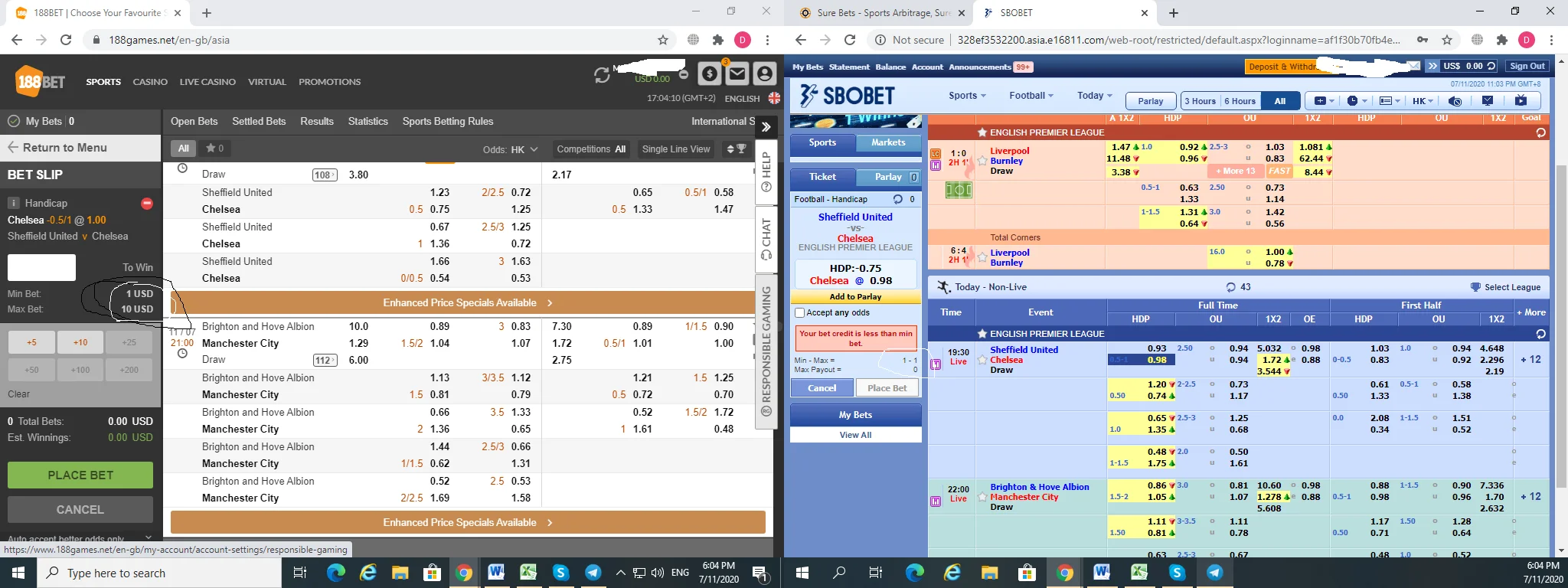The image size is (1568, 588).
Task: Click the UK flag language icon
Action: pyautogui.click(x=774, y=98)
